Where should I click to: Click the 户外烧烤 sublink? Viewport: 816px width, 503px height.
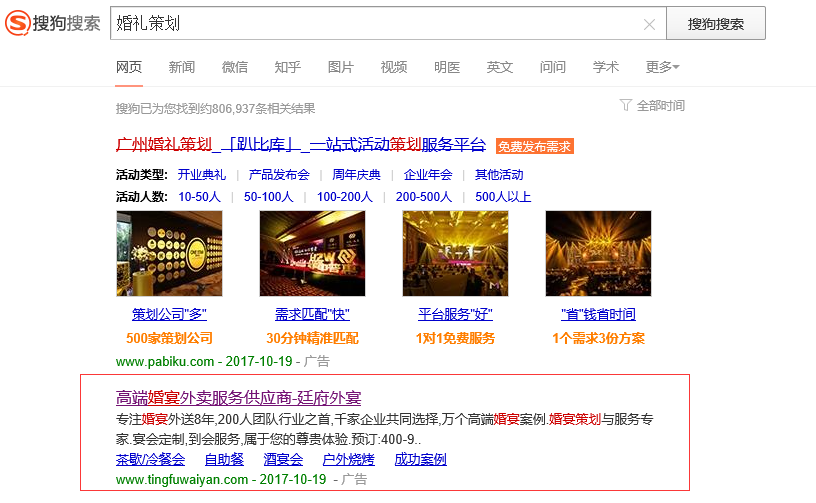click(x=348, y=460)
